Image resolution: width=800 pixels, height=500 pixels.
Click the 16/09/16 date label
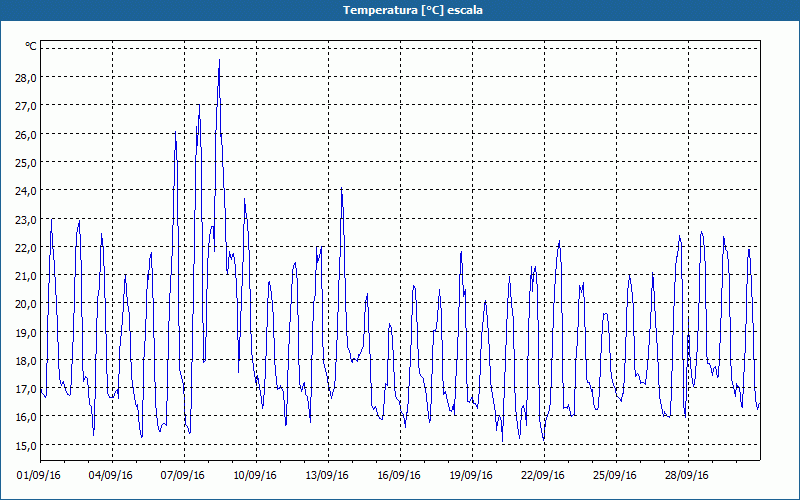[x=399, y=475]
